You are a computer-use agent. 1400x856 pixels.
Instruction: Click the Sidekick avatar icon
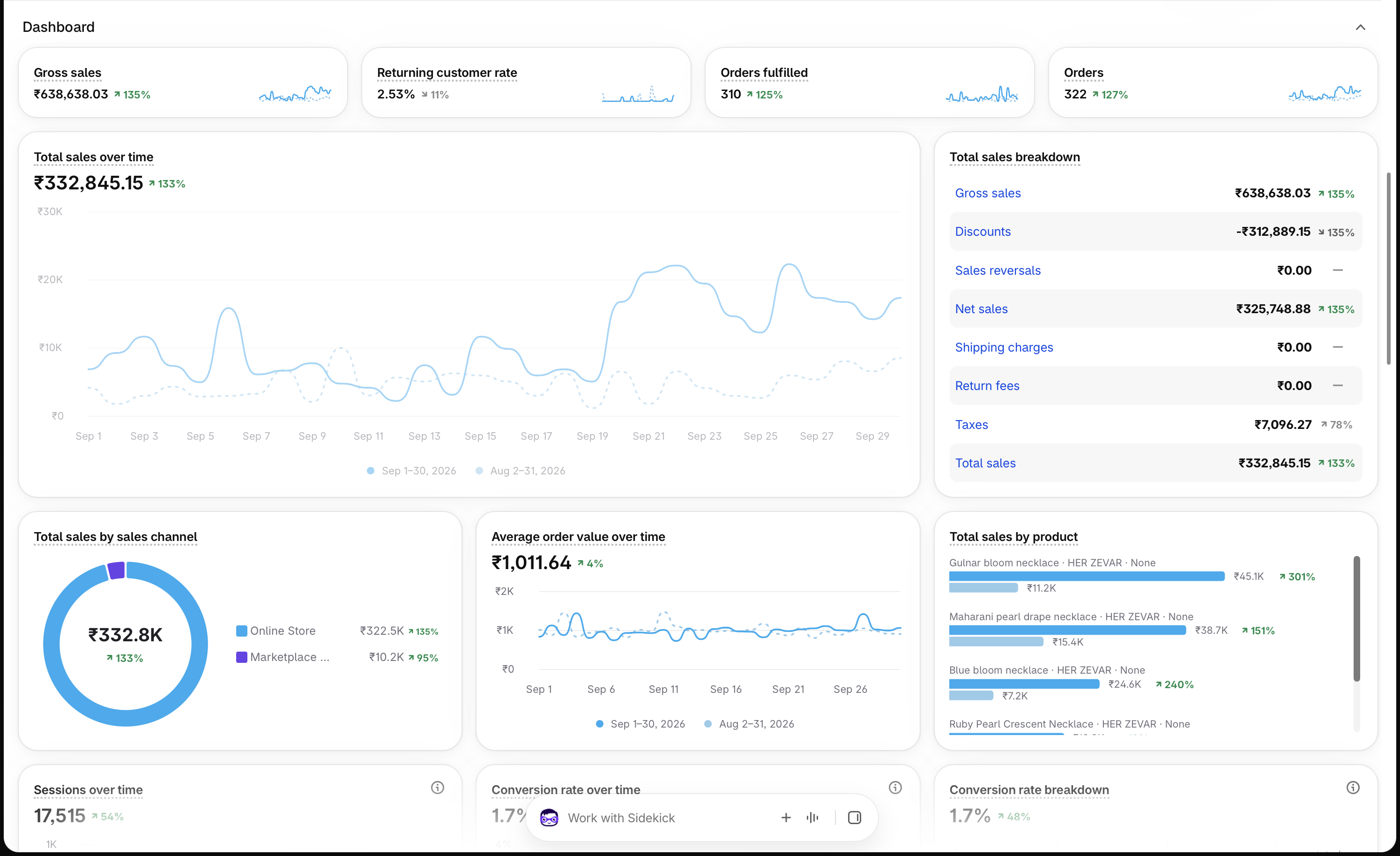(549, 818)
